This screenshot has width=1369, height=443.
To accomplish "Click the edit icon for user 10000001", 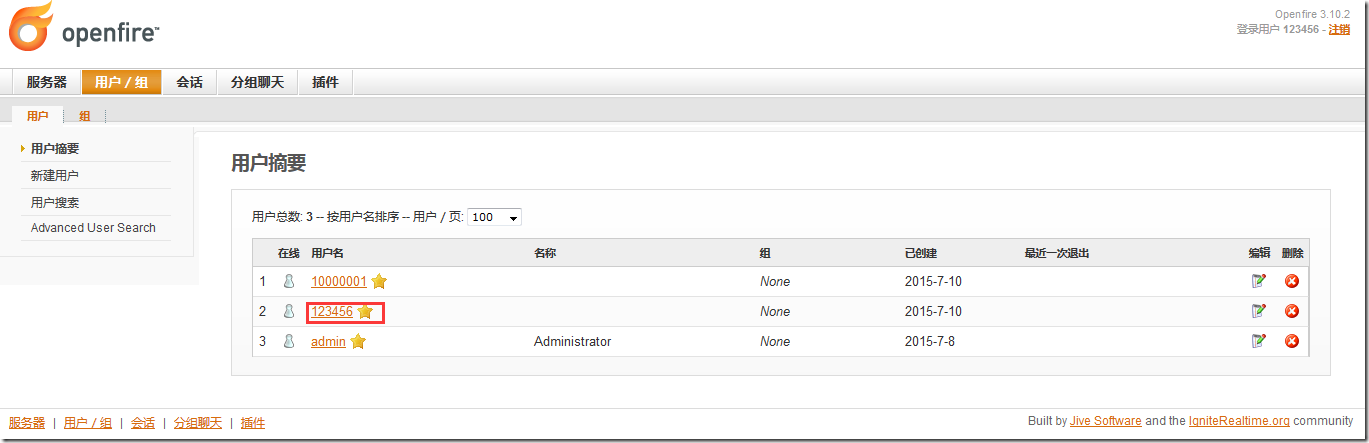I will point(1258,281).
